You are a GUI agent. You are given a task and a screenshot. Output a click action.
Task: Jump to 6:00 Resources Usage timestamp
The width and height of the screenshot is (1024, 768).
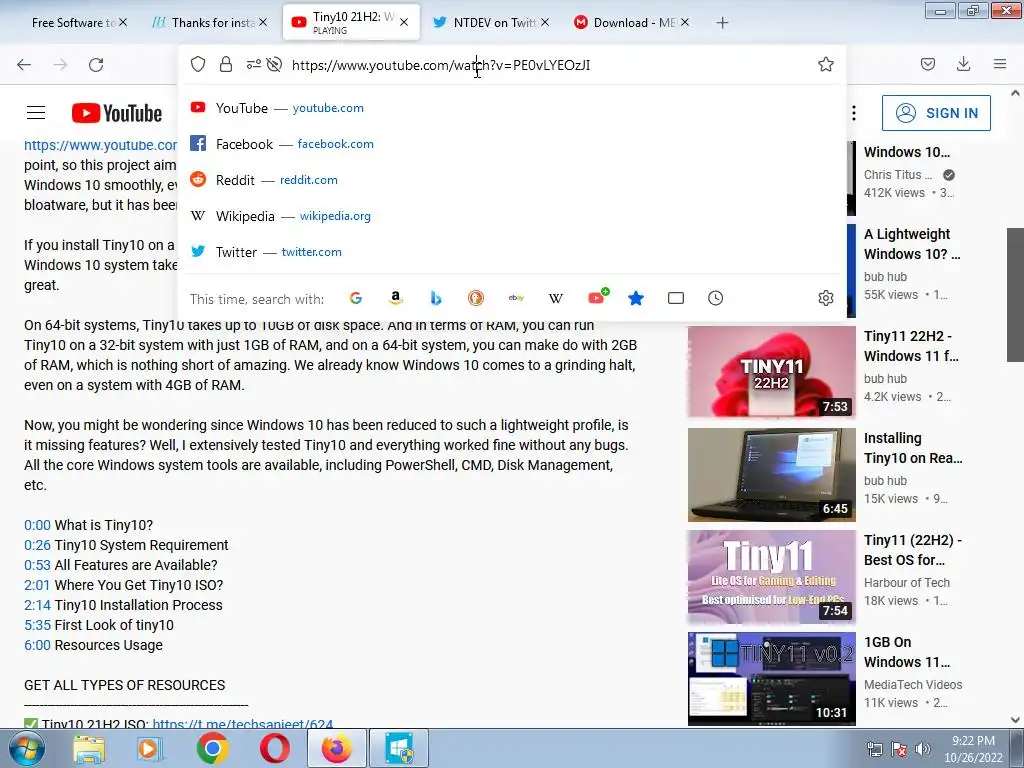pos(37,645)
